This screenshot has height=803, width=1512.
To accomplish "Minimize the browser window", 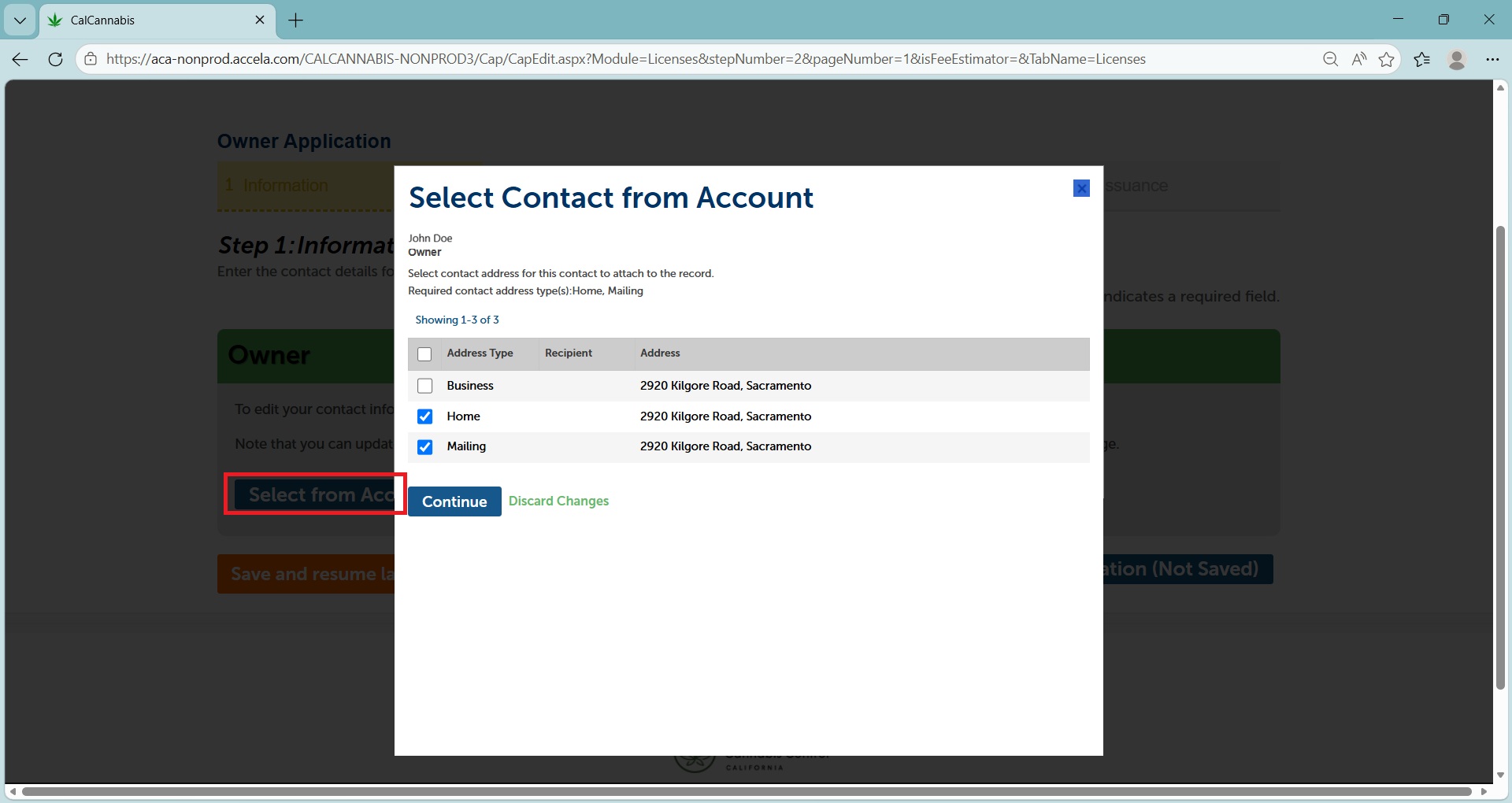I will point(1398,20).
